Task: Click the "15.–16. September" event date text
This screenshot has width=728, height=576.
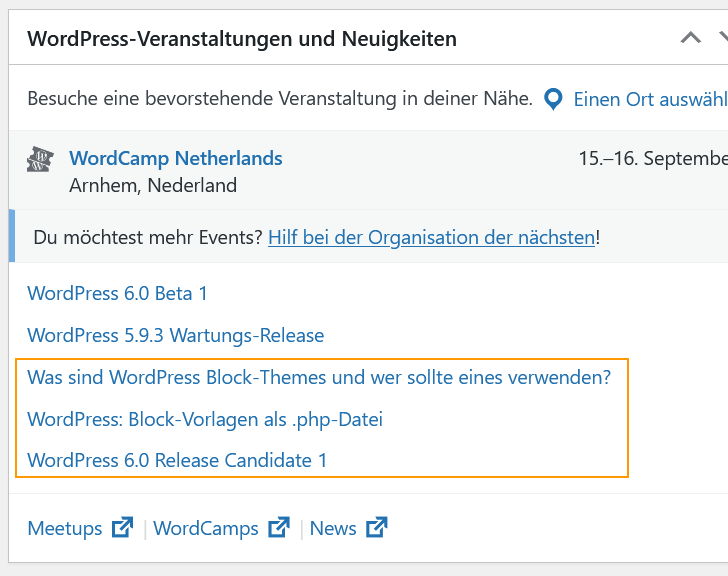Action: coord(653,158)
